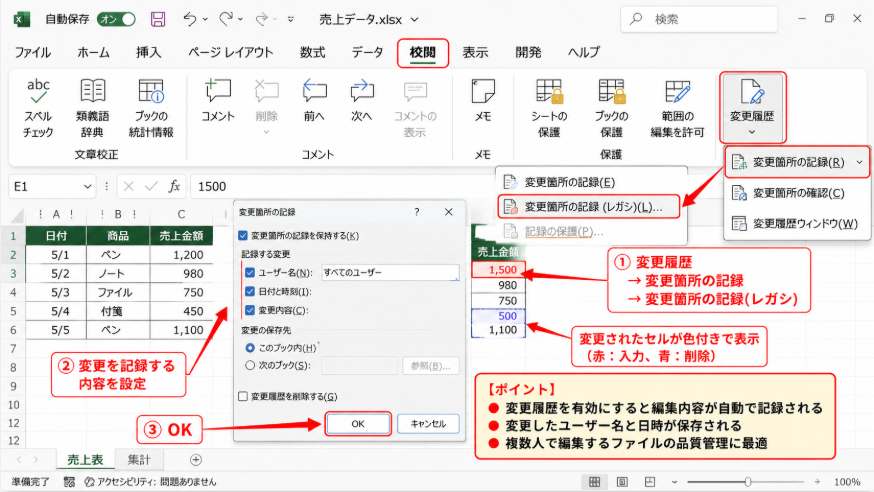874x492 pixels.
Task: Select 変更箇所の記録(E) submenu entry
Action: click(591, 182)
